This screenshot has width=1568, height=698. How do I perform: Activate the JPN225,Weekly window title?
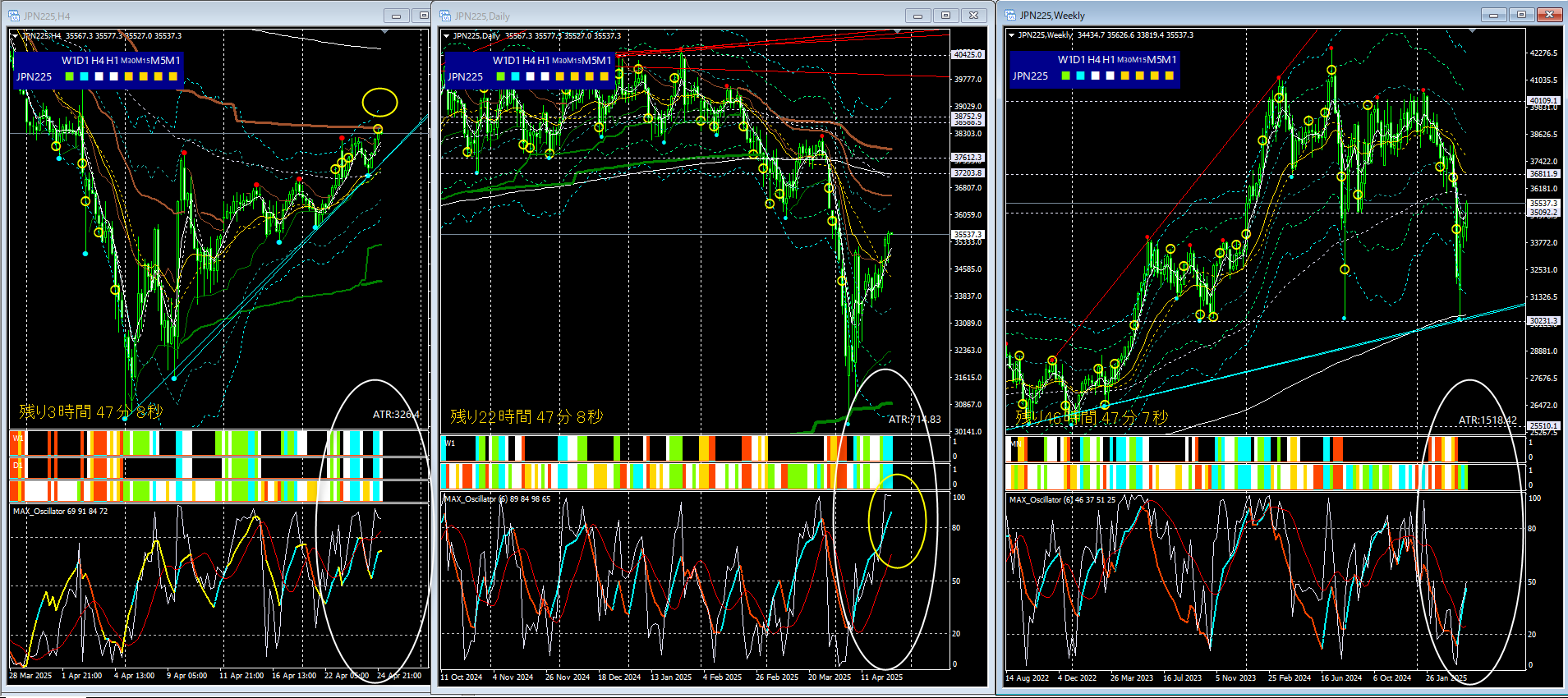pos(1052,15)
